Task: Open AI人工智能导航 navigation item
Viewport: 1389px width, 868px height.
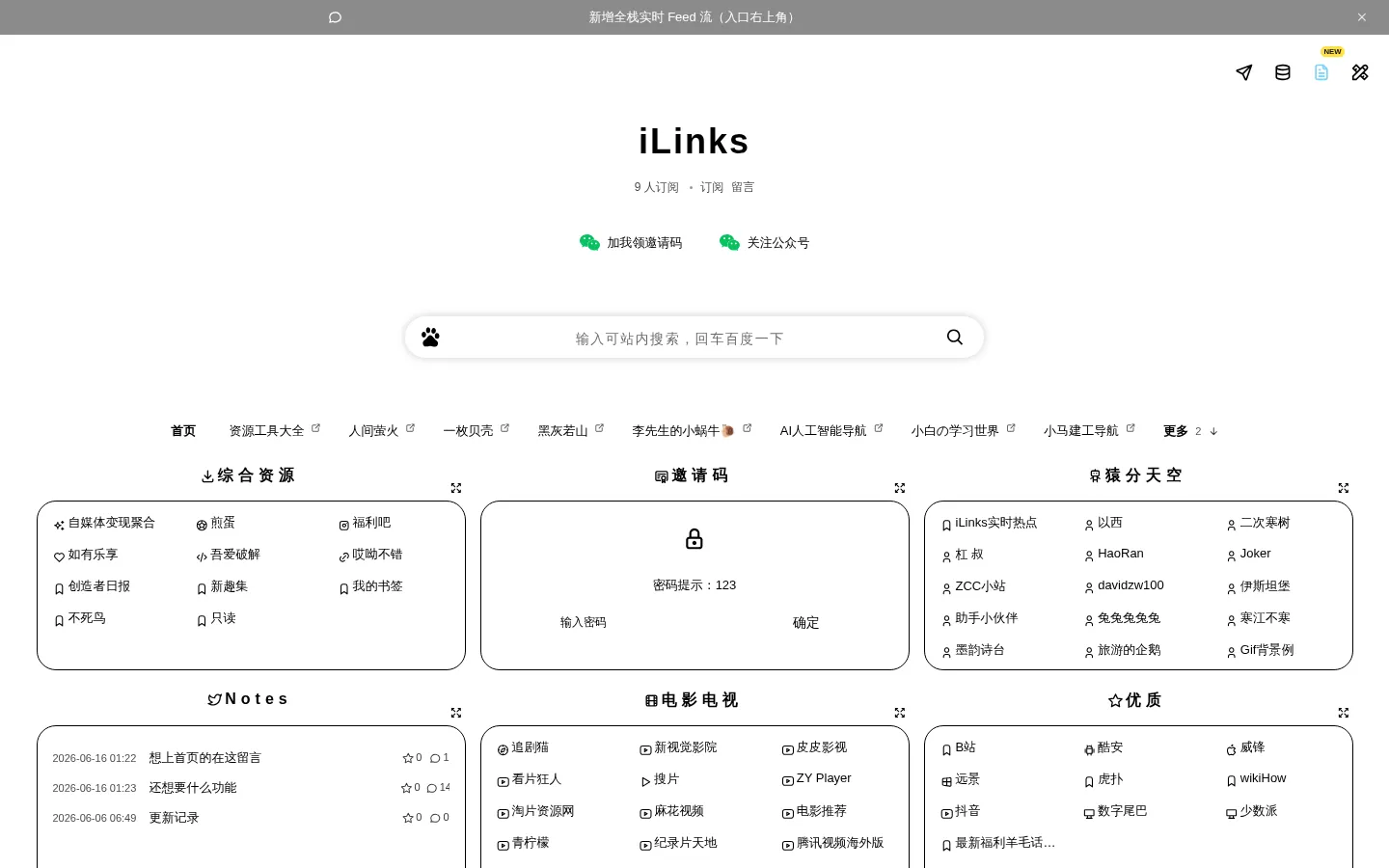Action: [831, 431]
